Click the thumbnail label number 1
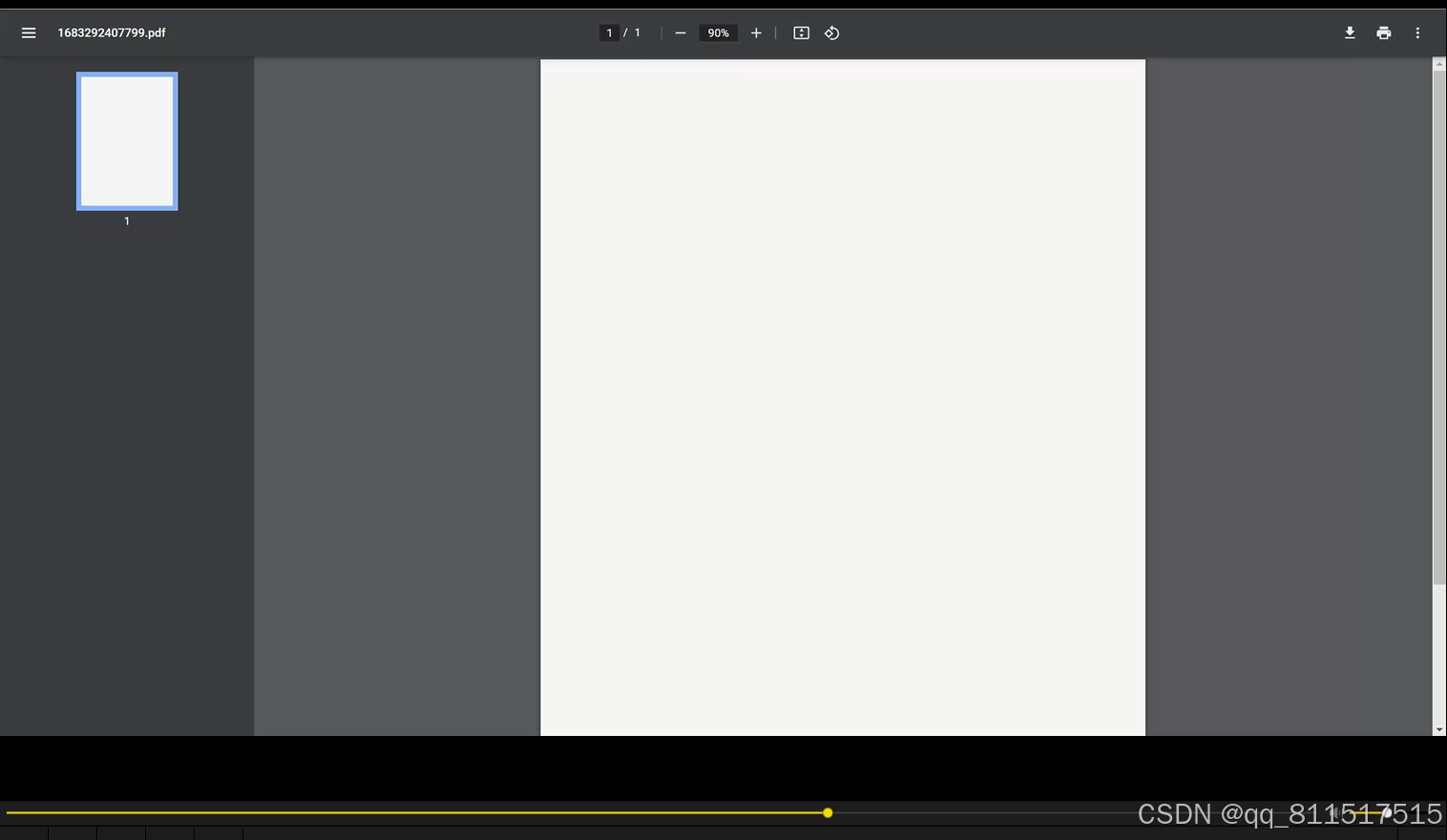1447x840 pixels. point(127,221)
